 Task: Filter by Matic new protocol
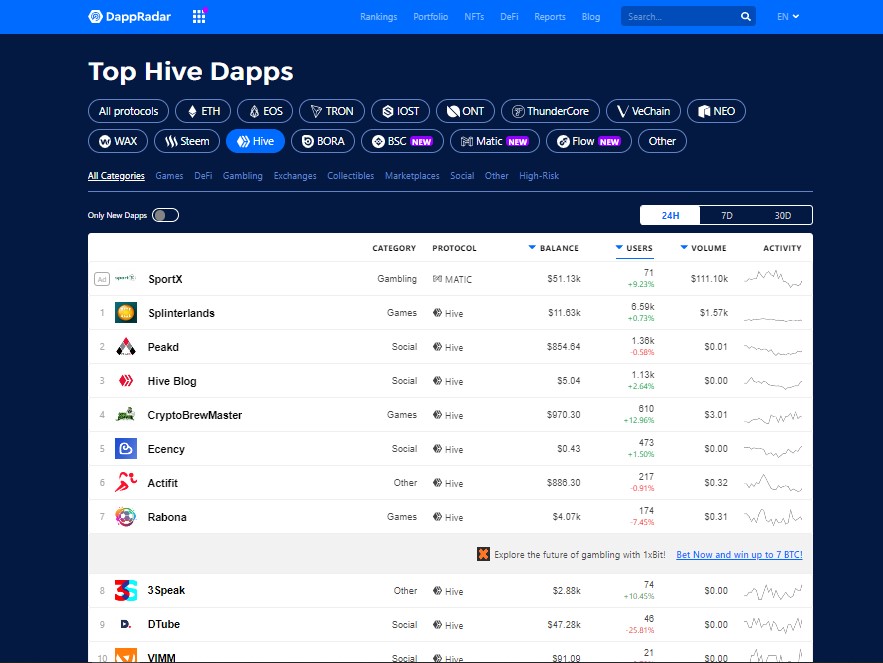click(494, 141)
